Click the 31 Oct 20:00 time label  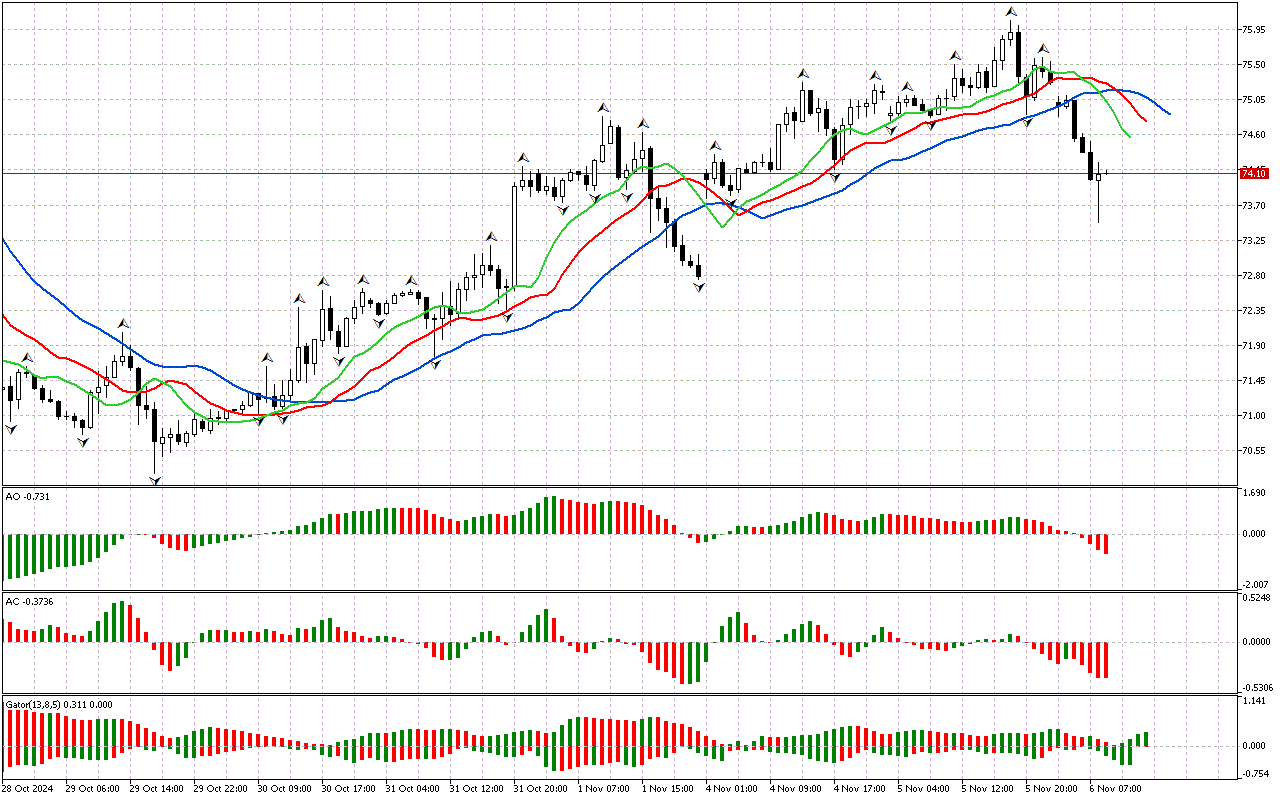pyautogui.click(x=540, y=788)
